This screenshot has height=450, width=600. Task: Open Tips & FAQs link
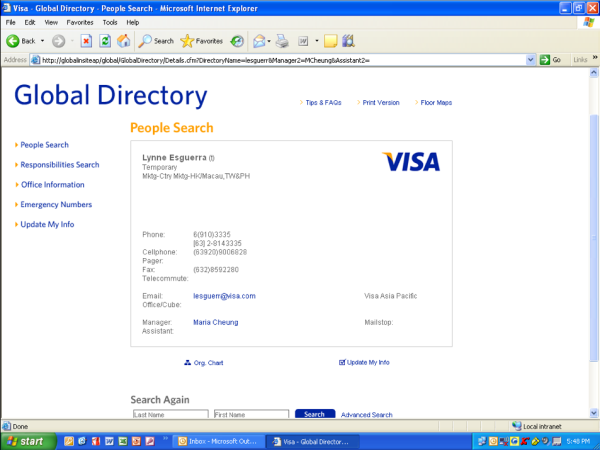click(x=323, y=103)
